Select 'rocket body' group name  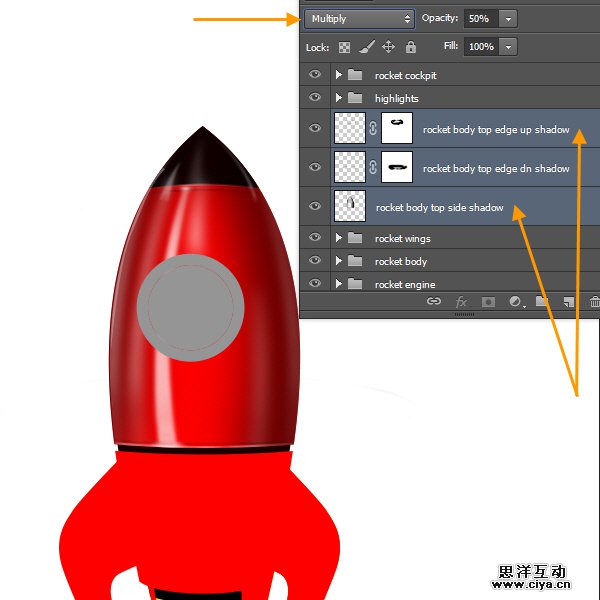(401, 262)
